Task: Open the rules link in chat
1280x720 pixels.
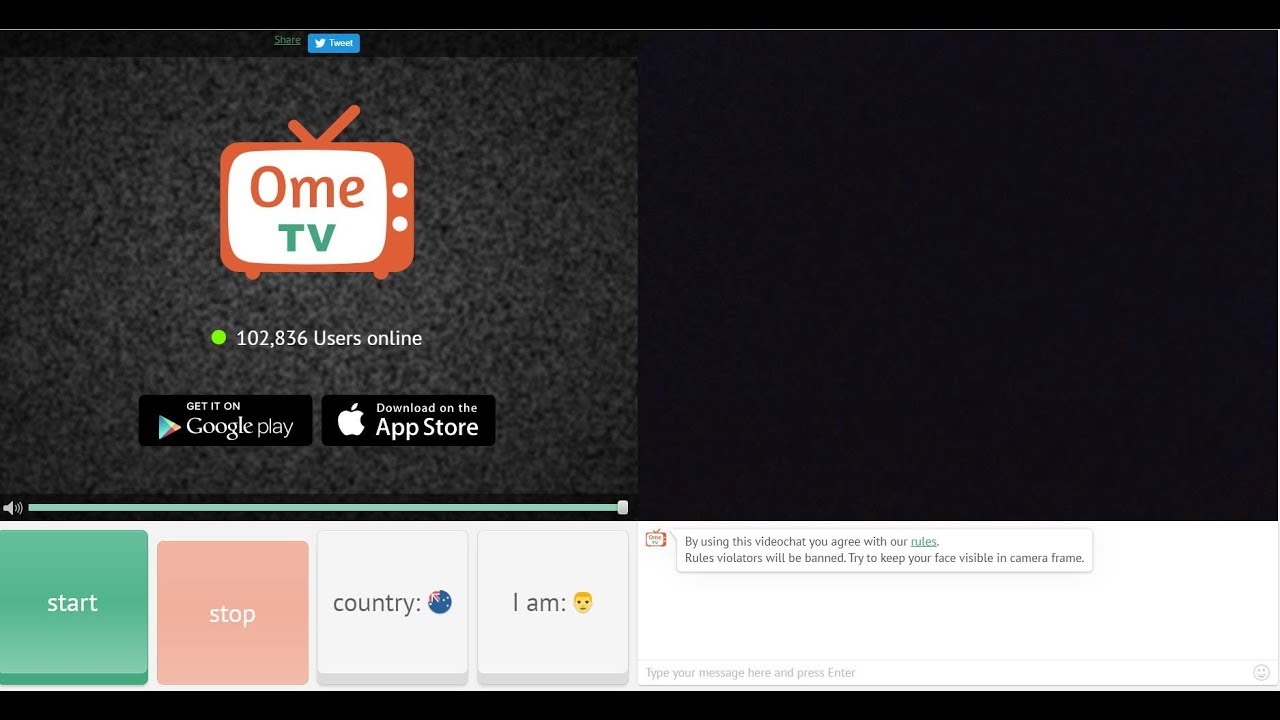Action: (x=923, y=542)
